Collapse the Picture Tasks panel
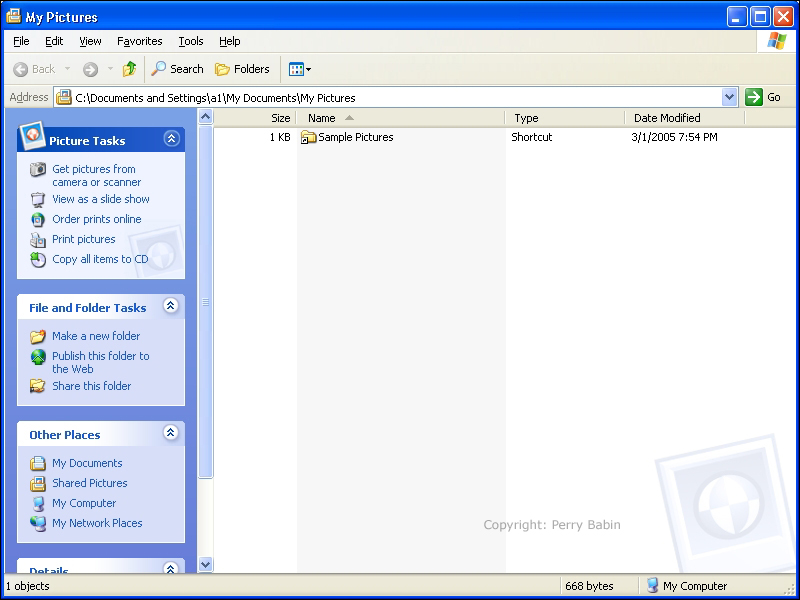800x600 pixels. click(171, 138)
